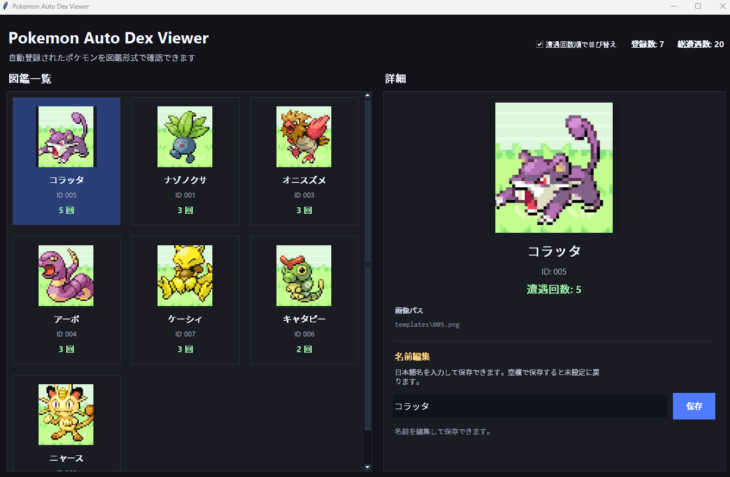Click the ID 005 text in コラッタ card
This screenshot has height=477, width=730.
pos(66,195)
